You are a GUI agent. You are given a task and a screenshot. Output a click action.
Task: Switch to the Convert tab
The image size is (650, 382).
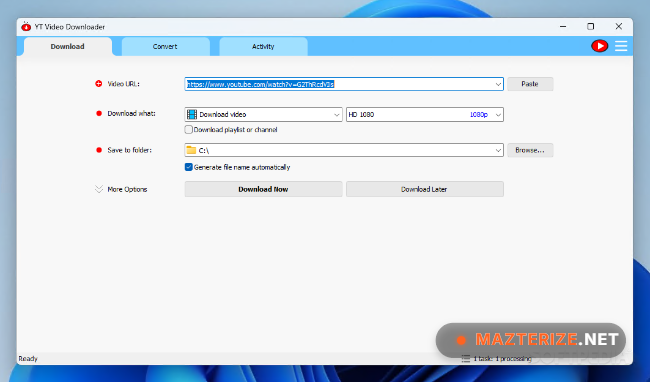[165, 46]
